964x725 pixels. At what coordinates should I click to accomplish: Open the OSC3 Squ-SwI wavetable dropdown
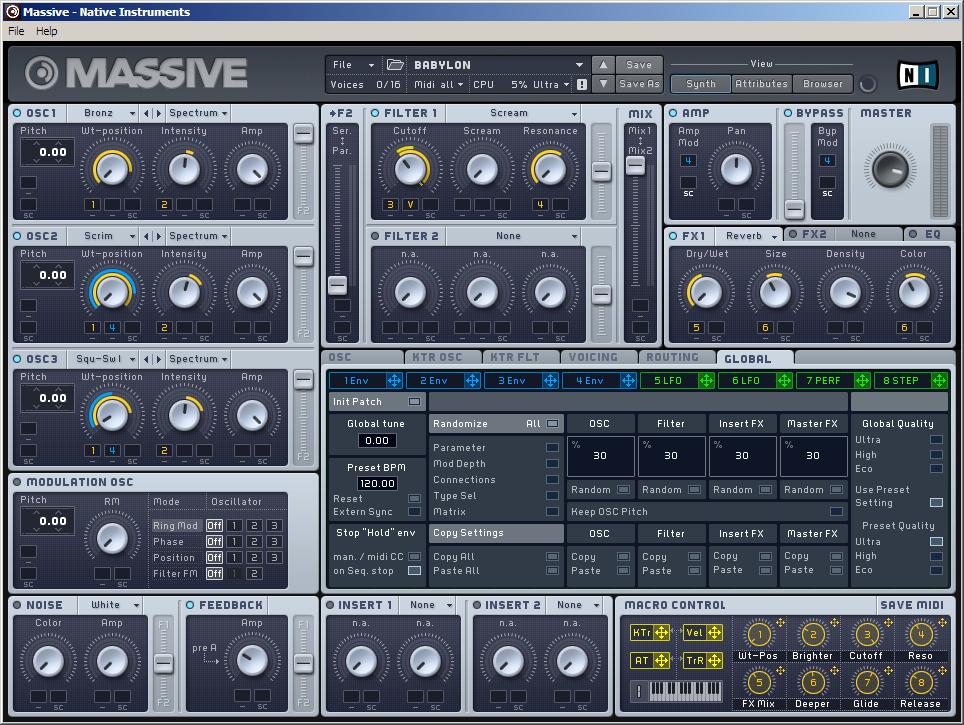tap(103, 359)
